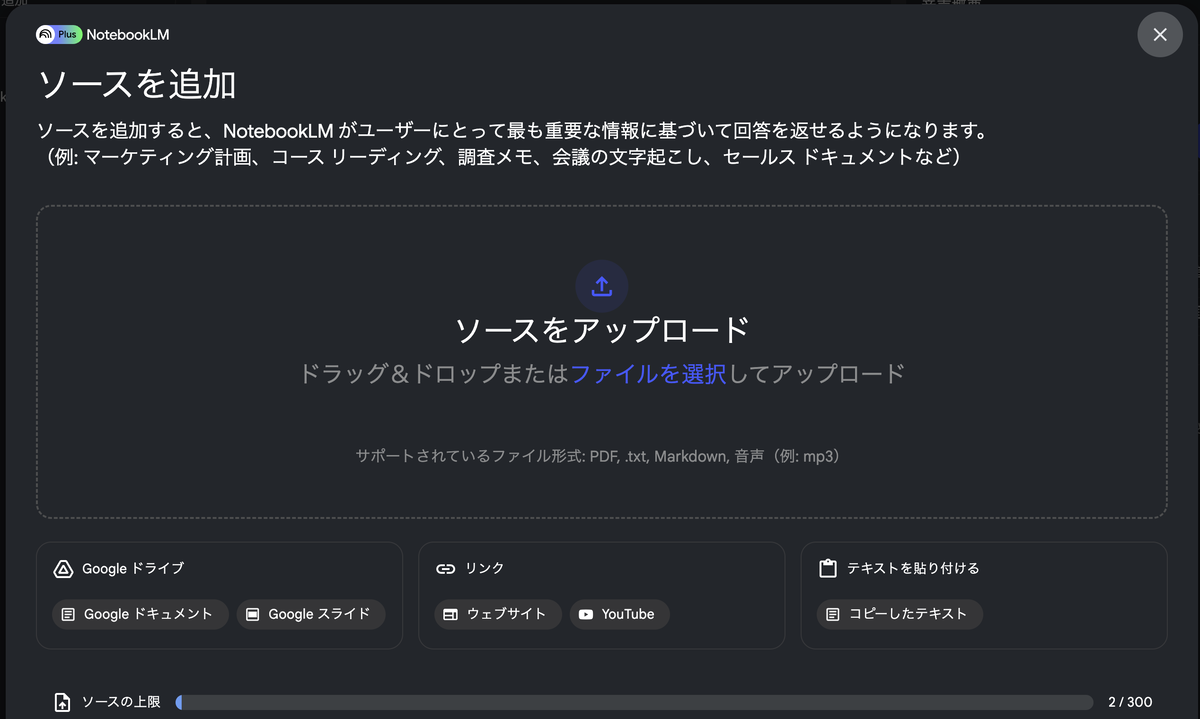Screen dimensions: 1200x719
Task: Select the コピーしたテキスト chip
Action: click(x=900, y=614)
